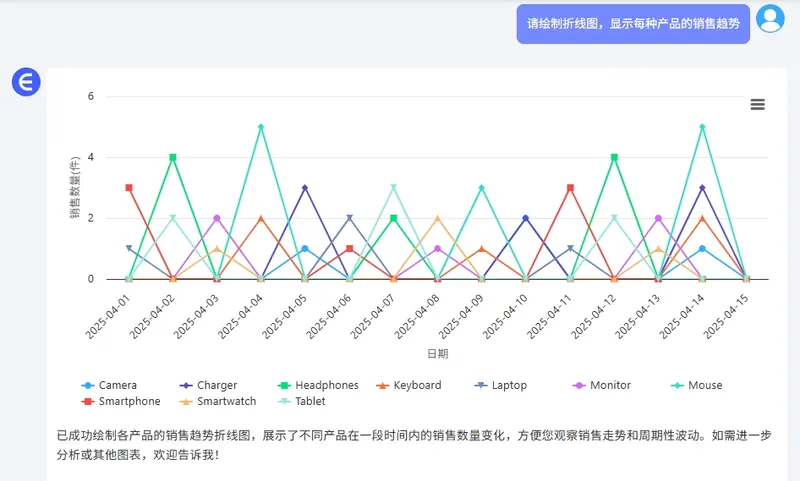The image size is (800, 481).
Task: Click the user message bubble about 折线图
Action: click(x=633, y=23)
